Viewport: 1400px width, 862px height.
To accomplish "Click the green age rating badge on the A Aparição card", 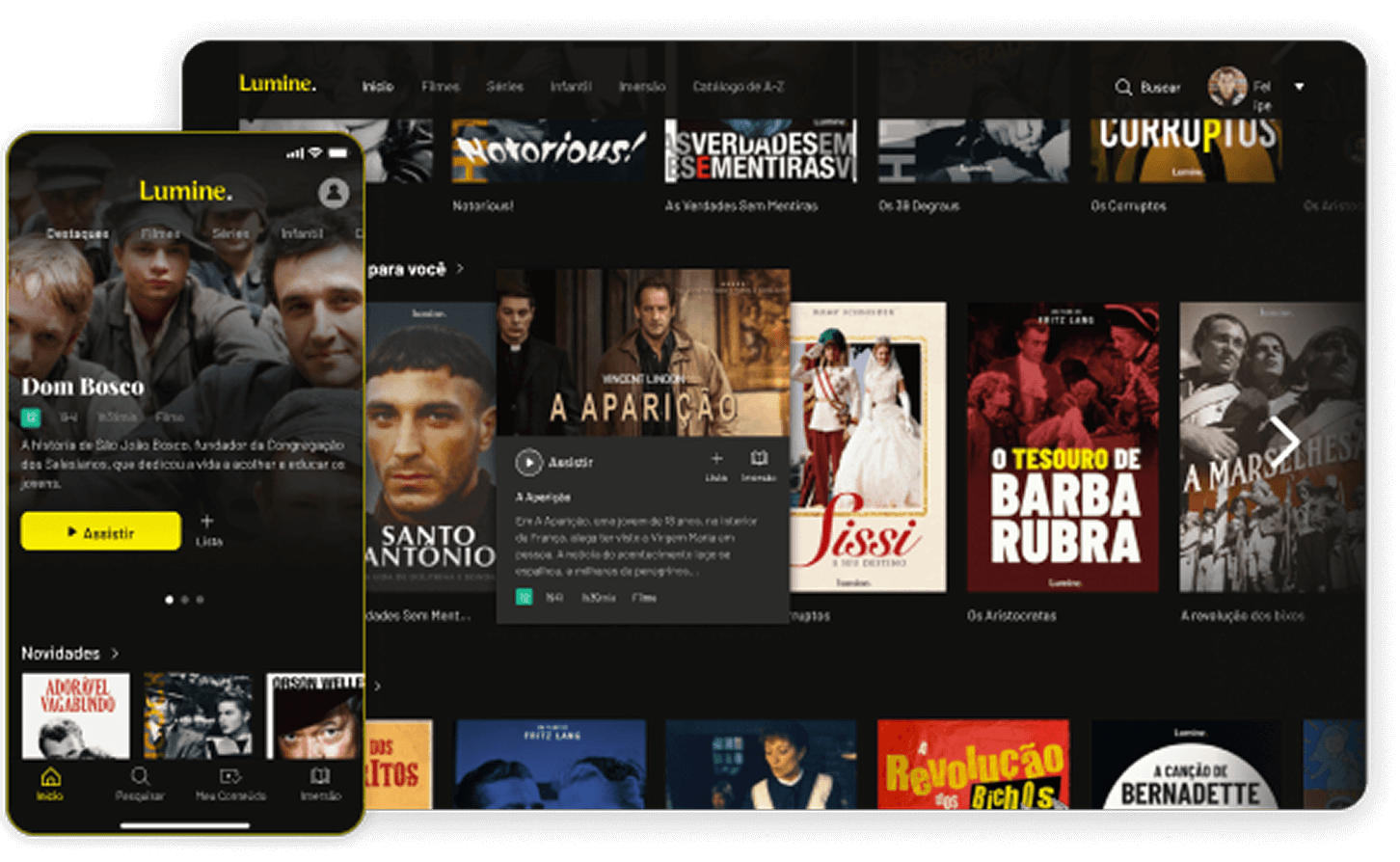I will [525, 598].
